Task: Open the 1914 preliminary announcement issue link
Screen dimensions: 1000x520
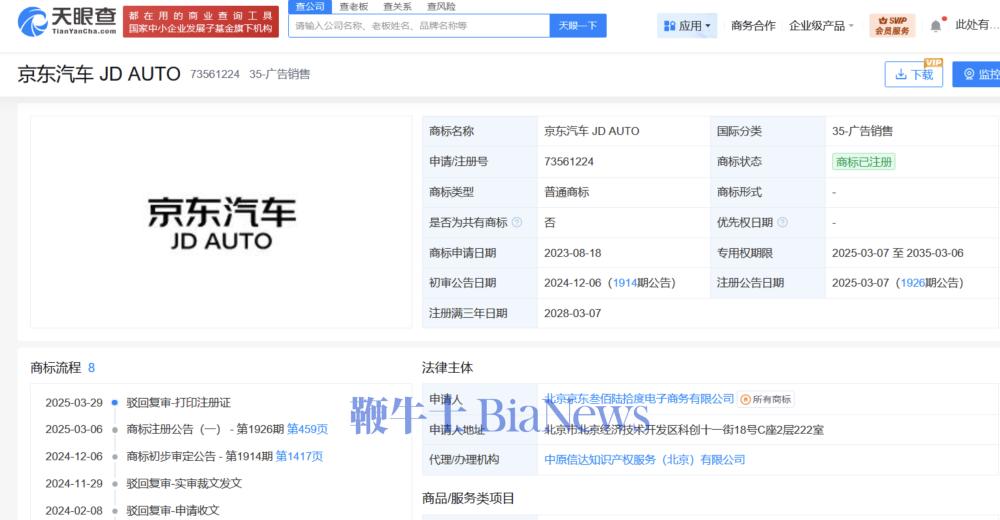Action: click(x=624, y=283)
